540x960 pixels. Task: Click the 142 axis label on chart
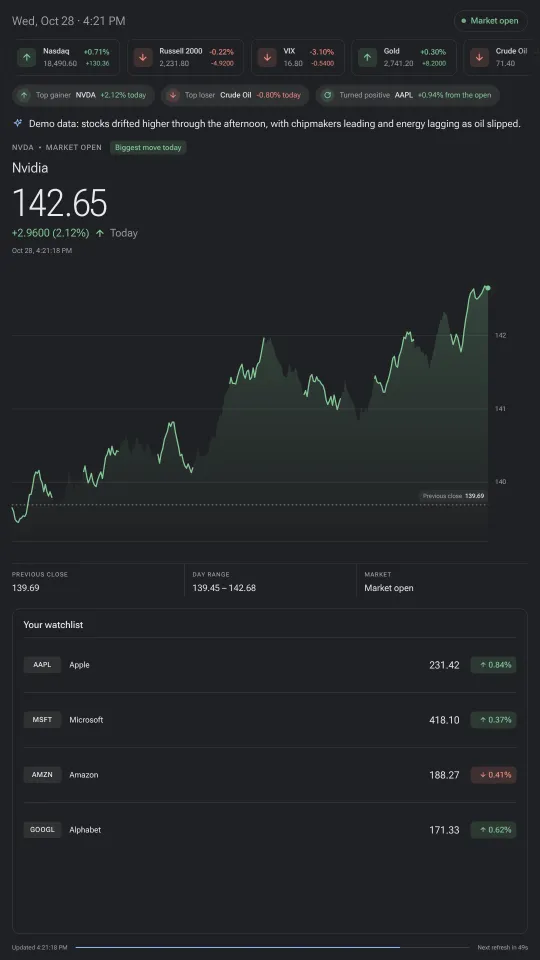point(501,336)
